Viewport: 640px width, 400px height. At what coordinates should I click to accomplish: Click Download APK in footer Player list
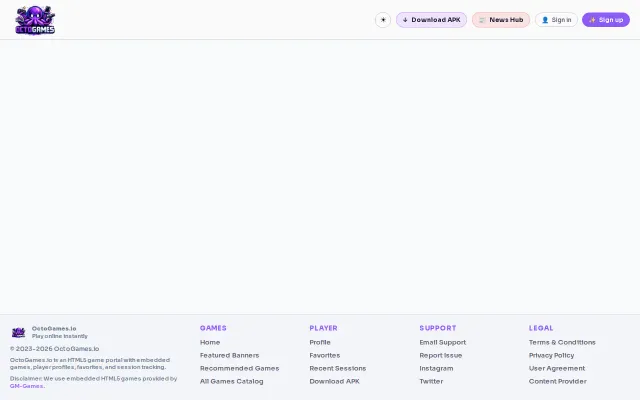(x=334, y=382)
